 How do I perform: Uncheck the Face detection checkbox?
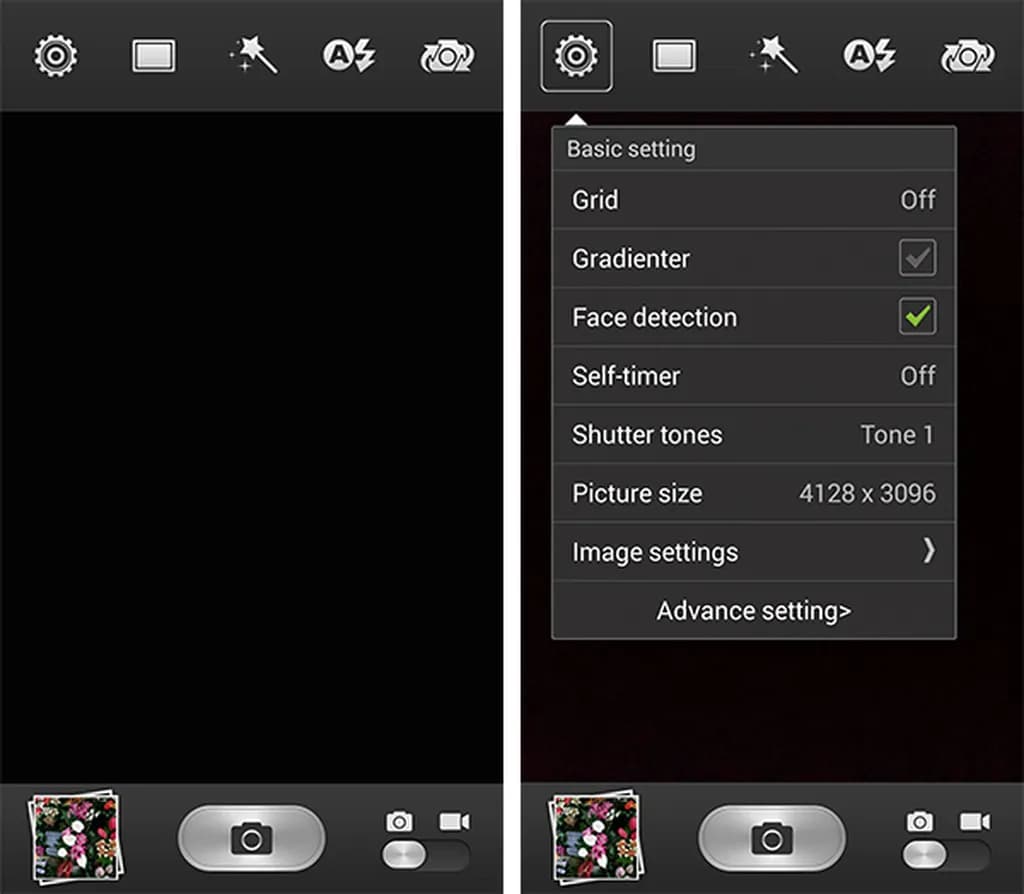point(918,317)
